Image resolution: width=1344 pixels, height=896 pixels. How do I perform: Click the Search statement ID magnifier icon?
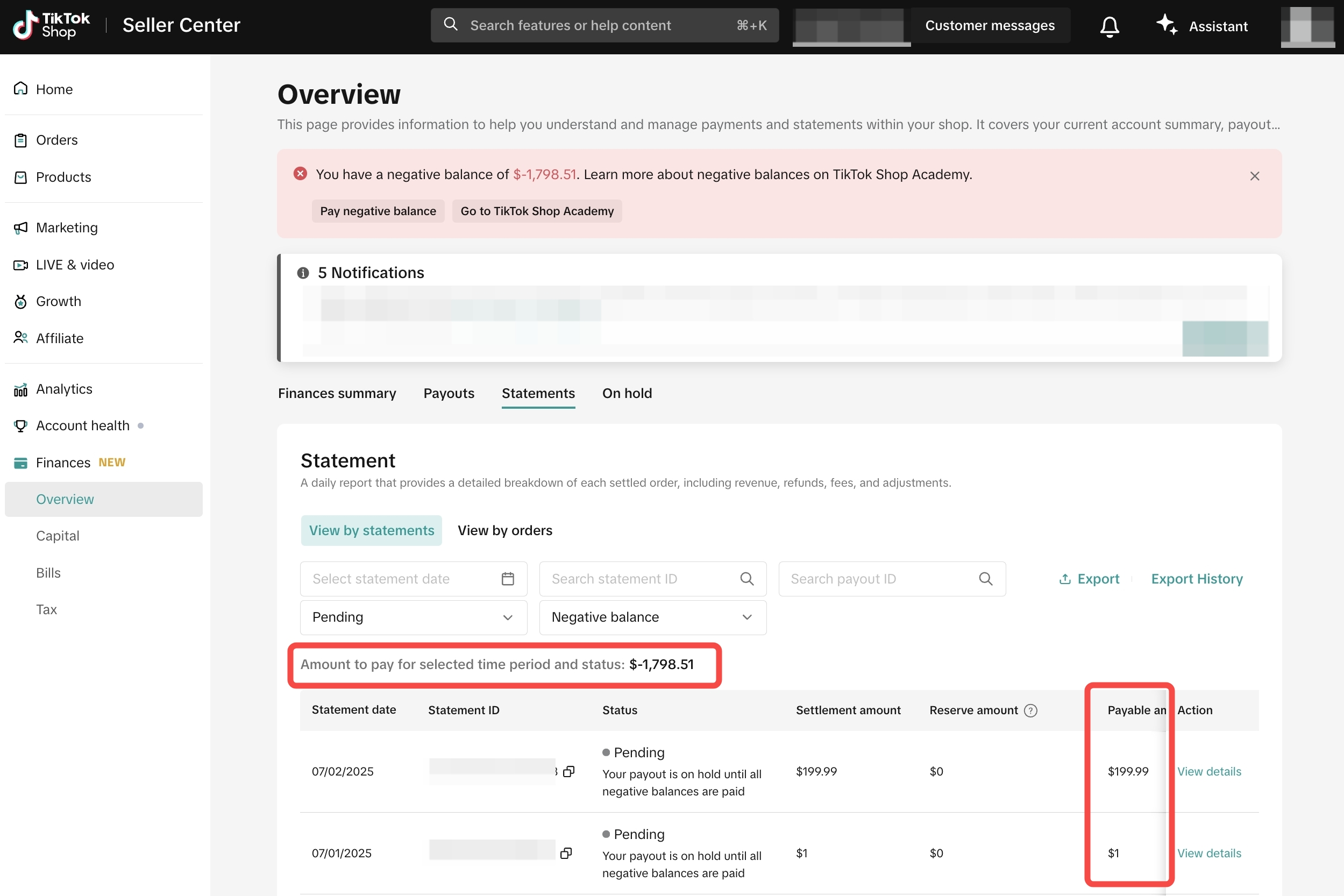[746, 579]
